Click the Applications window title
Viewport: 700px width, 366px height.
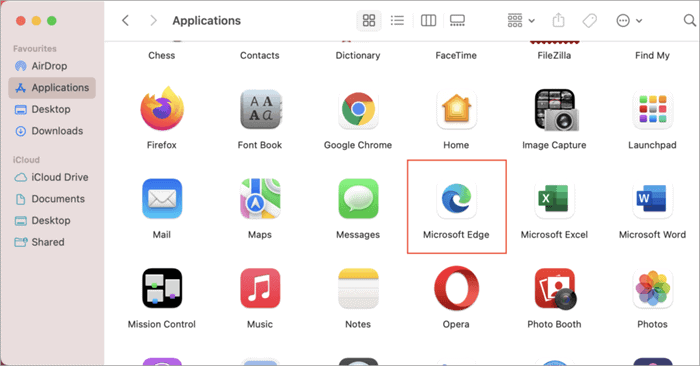[x=207, y=21]
